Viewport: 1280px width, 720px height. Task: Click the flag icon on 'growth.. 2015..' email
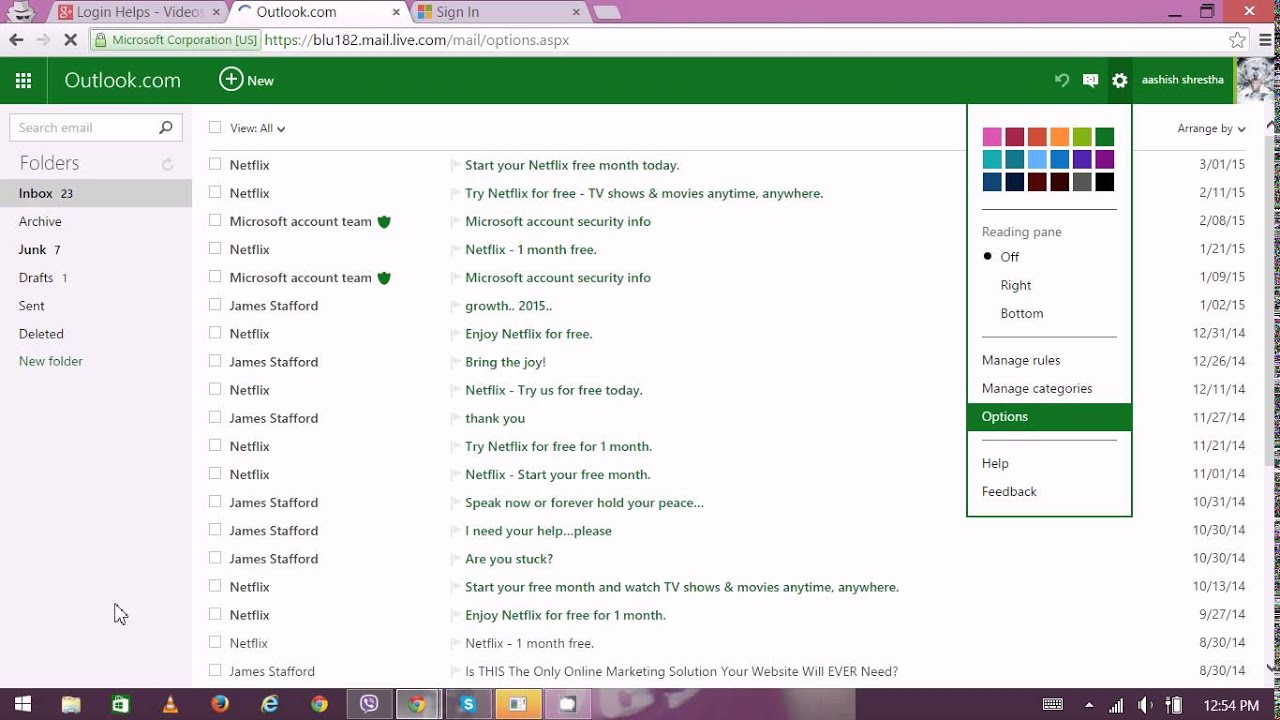[455, 306]
